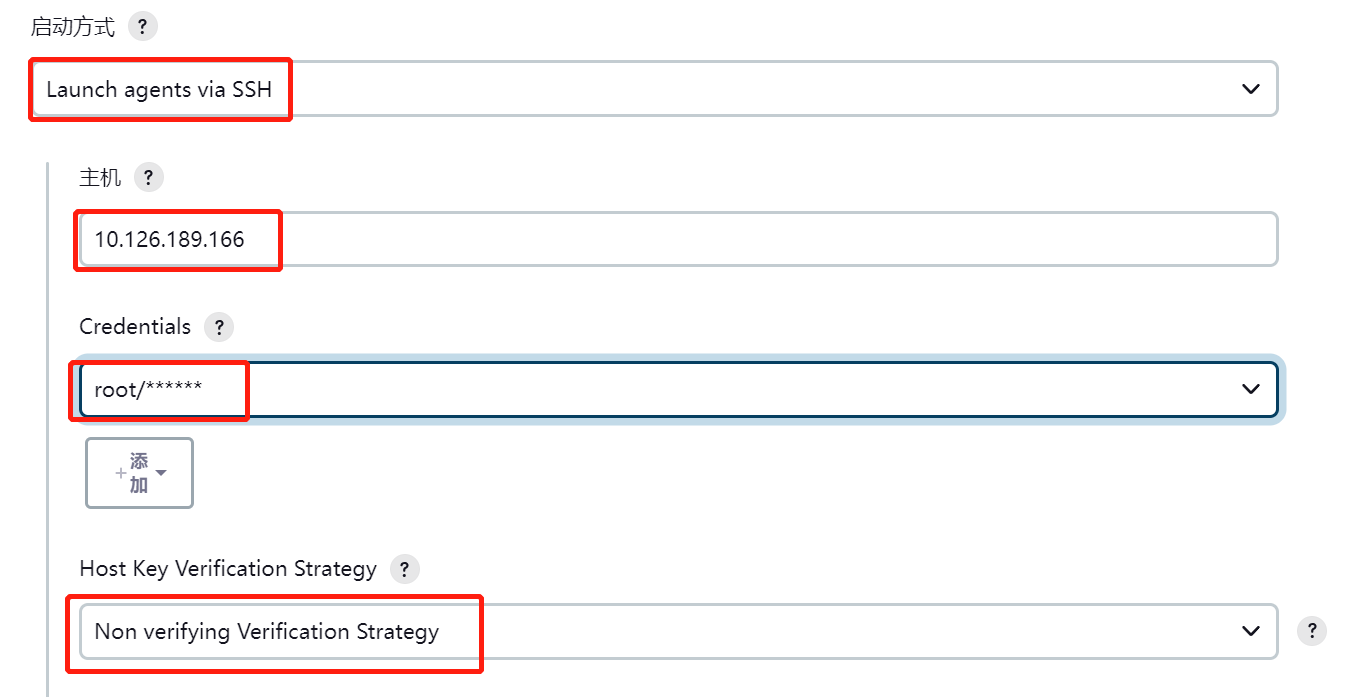The image size is (1345, 697).
Task: Click the help icon beside 启动方式
Action: (143, 27)
